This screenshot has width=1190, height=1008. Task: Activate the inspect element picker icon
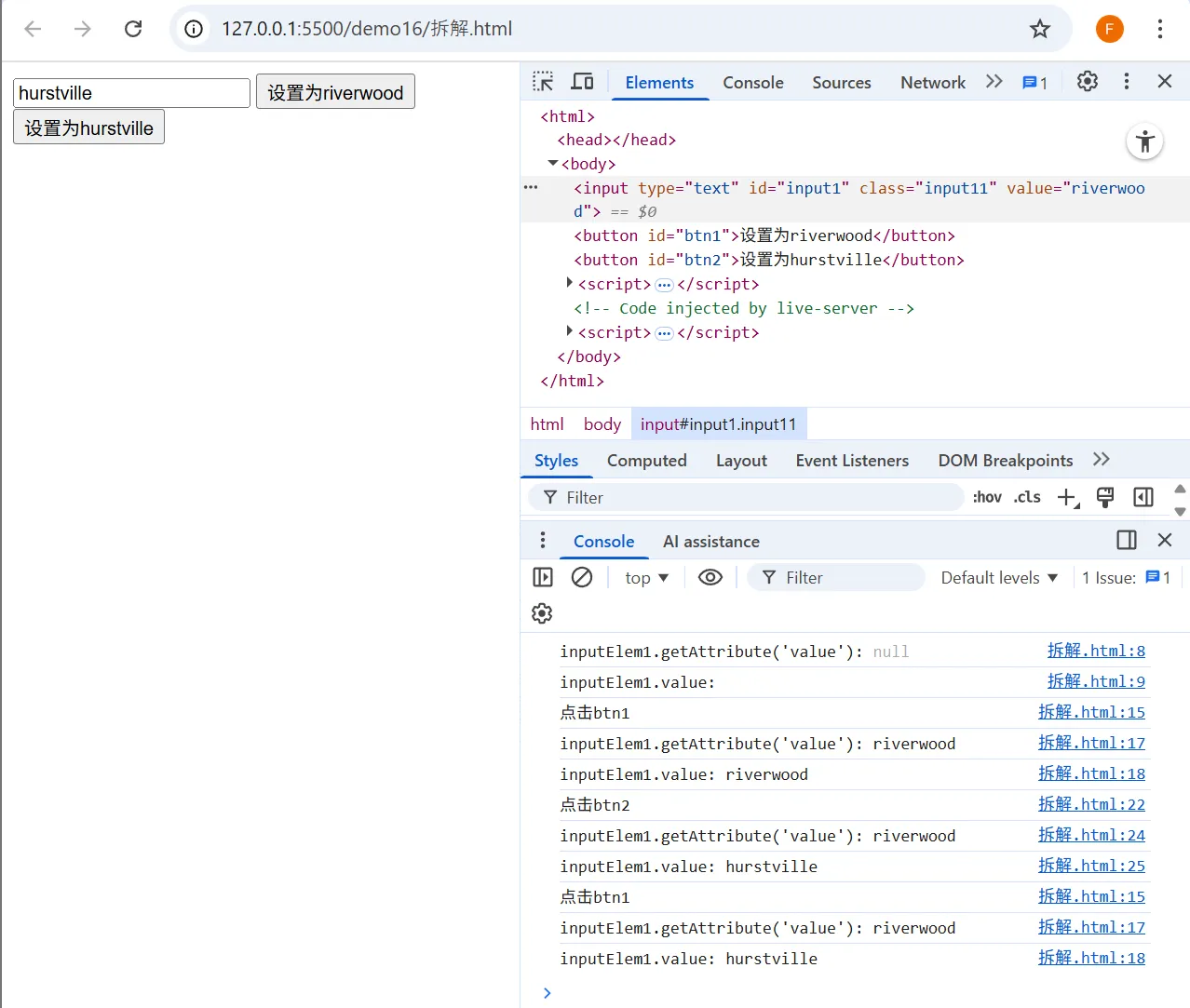click(543, 82)
